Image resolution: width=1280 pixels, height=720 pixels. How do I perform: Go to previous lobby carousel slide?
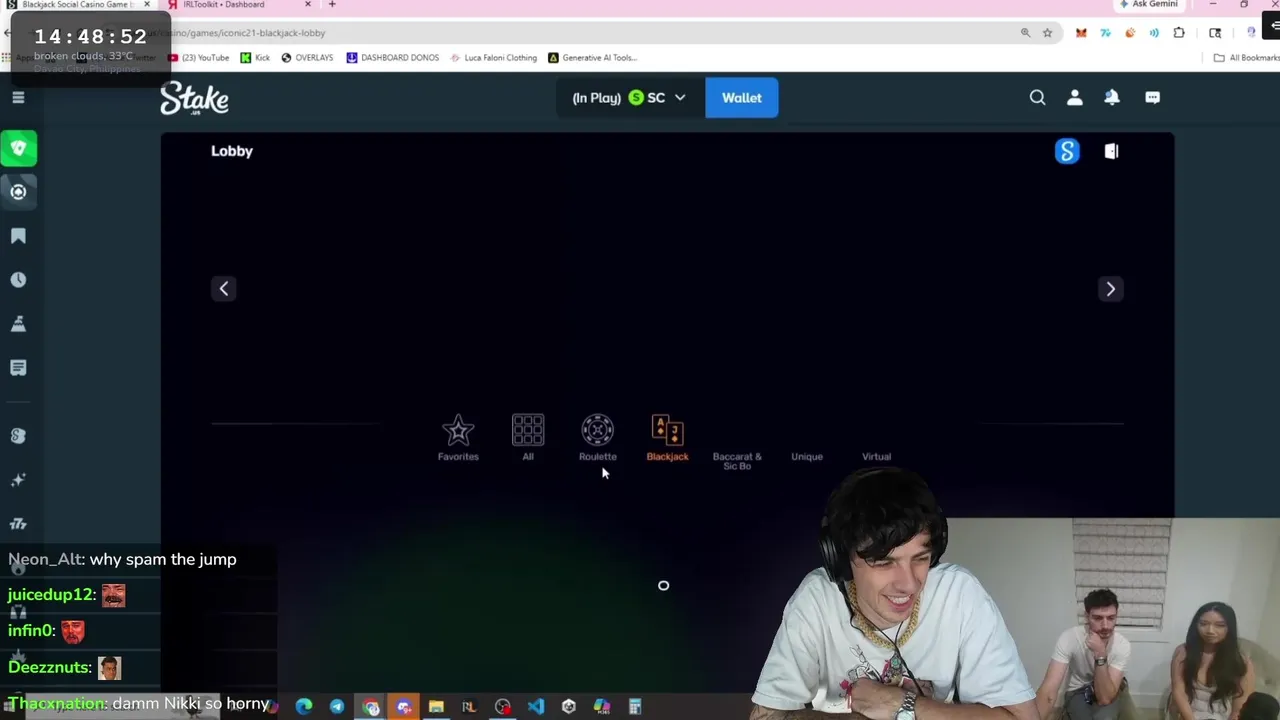click(x=224, y=289)
